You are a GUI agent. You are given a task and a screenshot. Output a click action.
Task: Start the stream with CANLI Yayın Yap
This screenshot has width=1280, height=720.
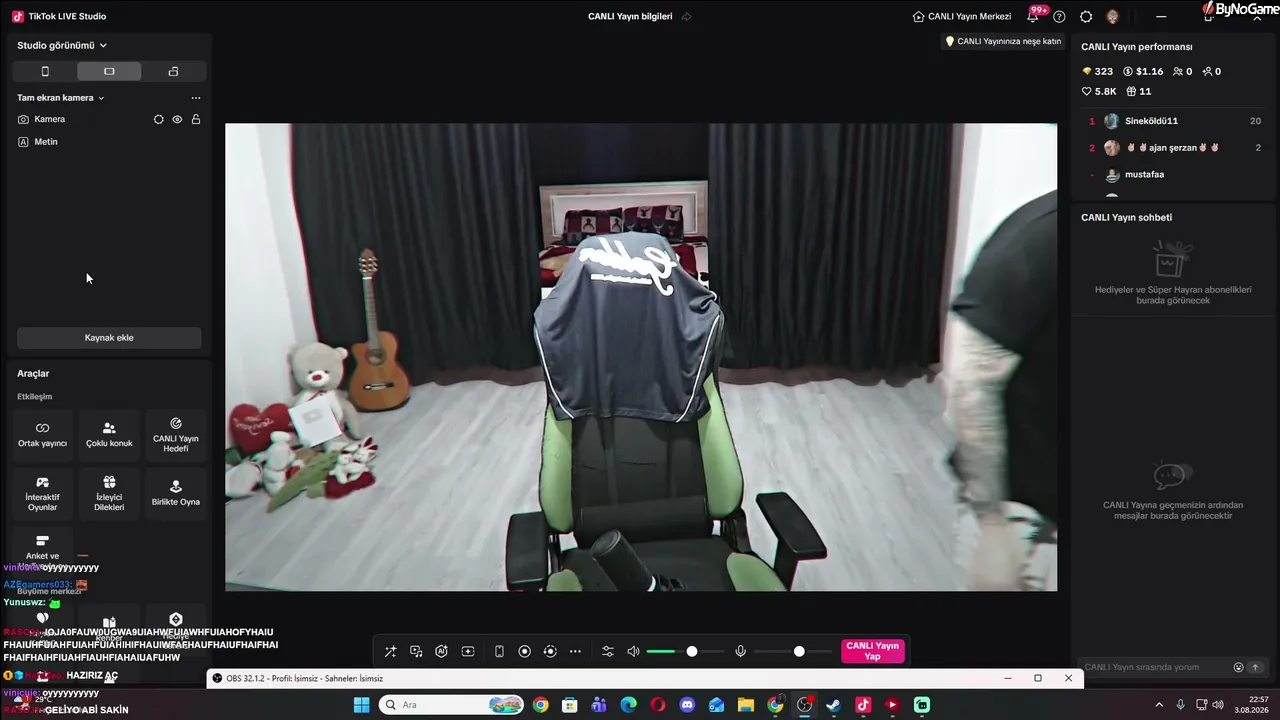click(872, 651)
